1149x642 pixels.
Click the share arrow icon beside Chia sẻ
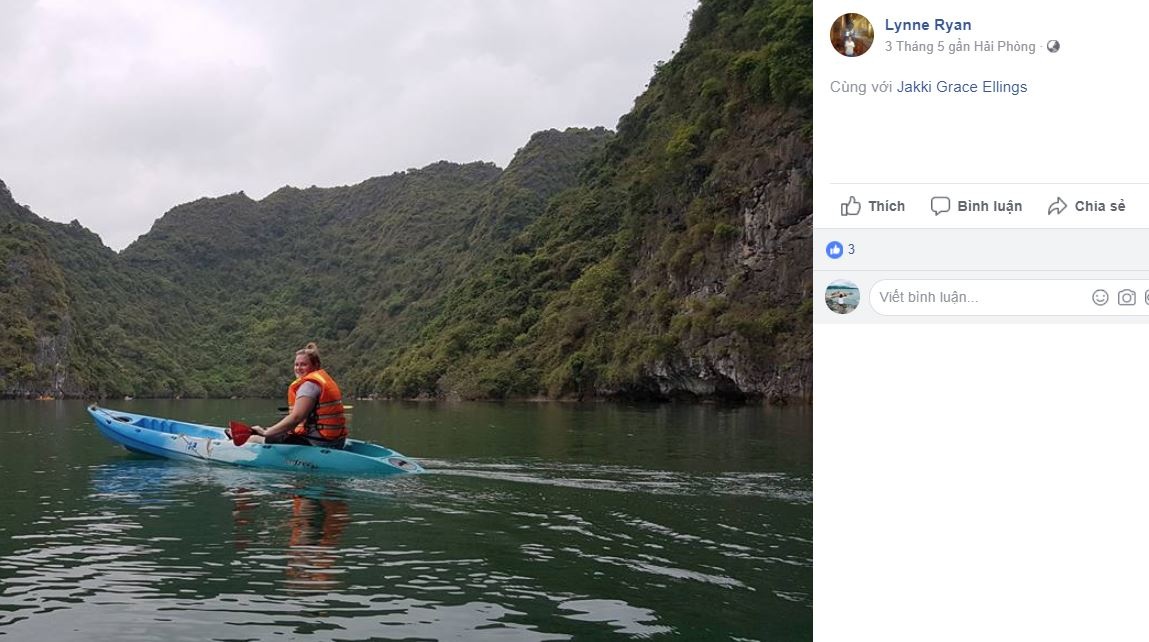[1055, 205]
